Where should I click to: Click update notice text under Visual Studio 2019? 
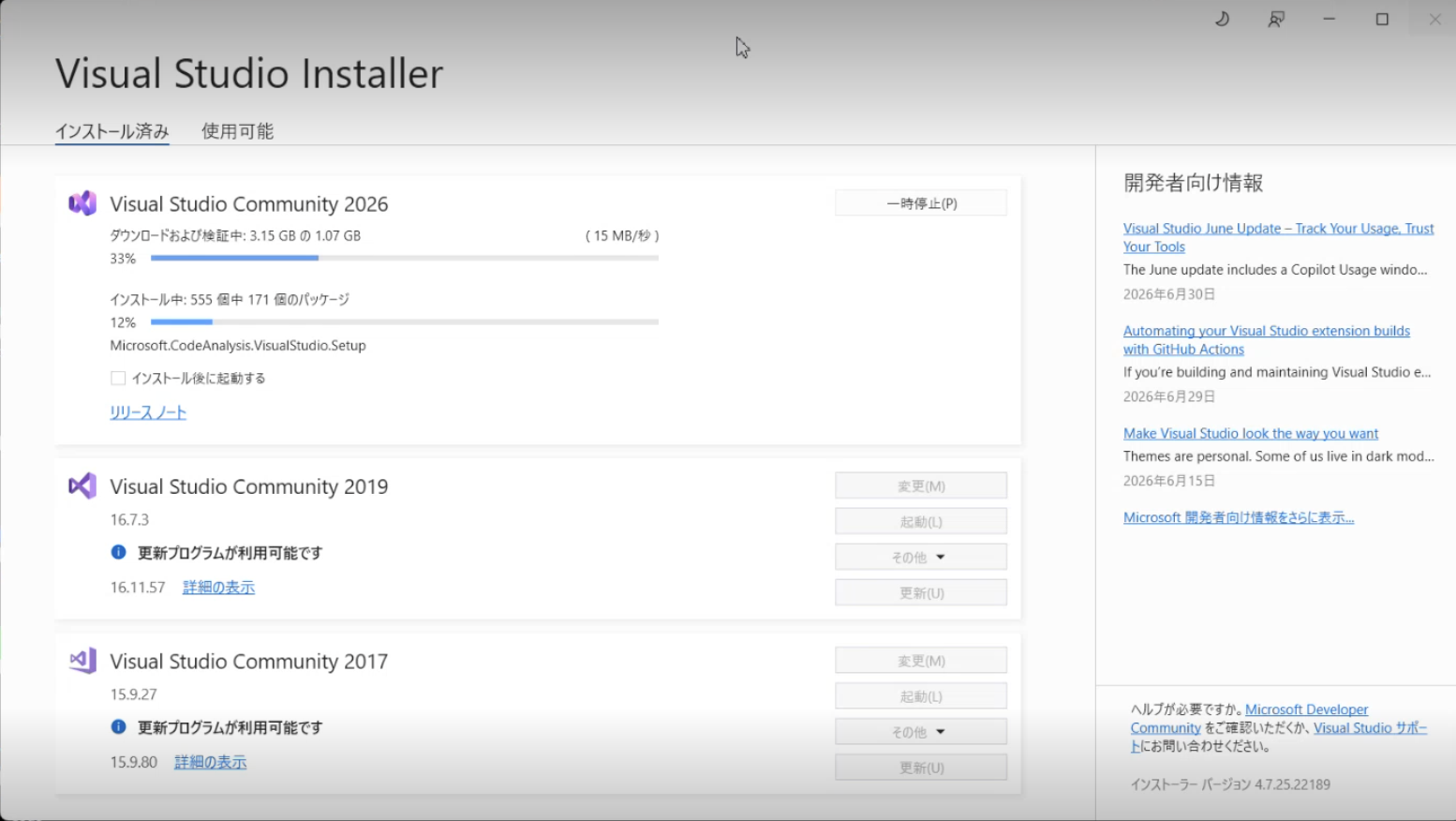pyautogui.click(x=230, y=553)
